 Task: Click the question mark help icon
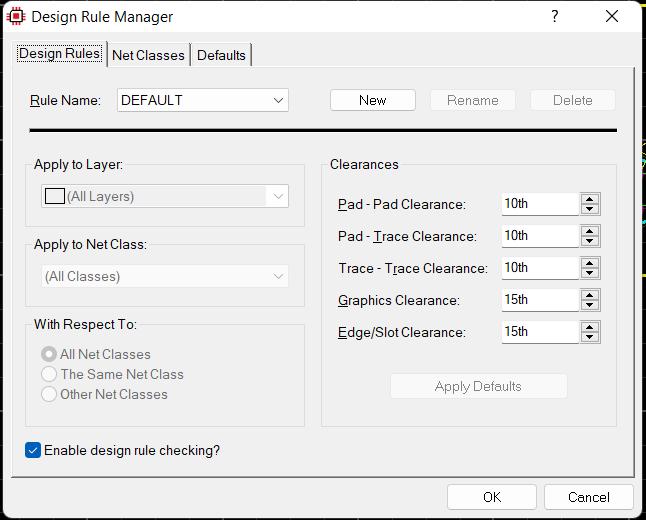point(555,16)
